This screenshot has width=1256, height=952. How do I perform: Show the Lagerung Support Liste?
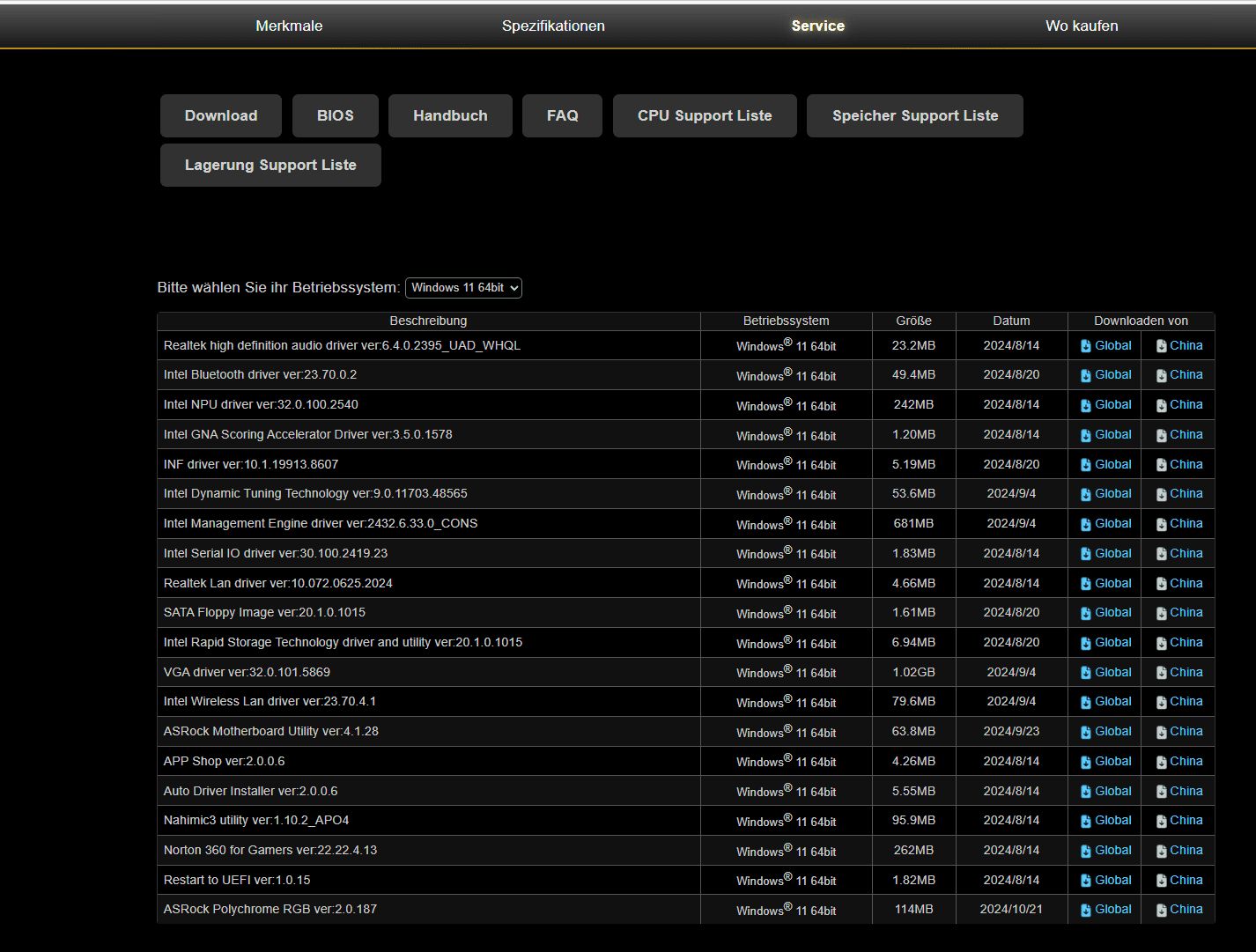(x=270, y=165)
